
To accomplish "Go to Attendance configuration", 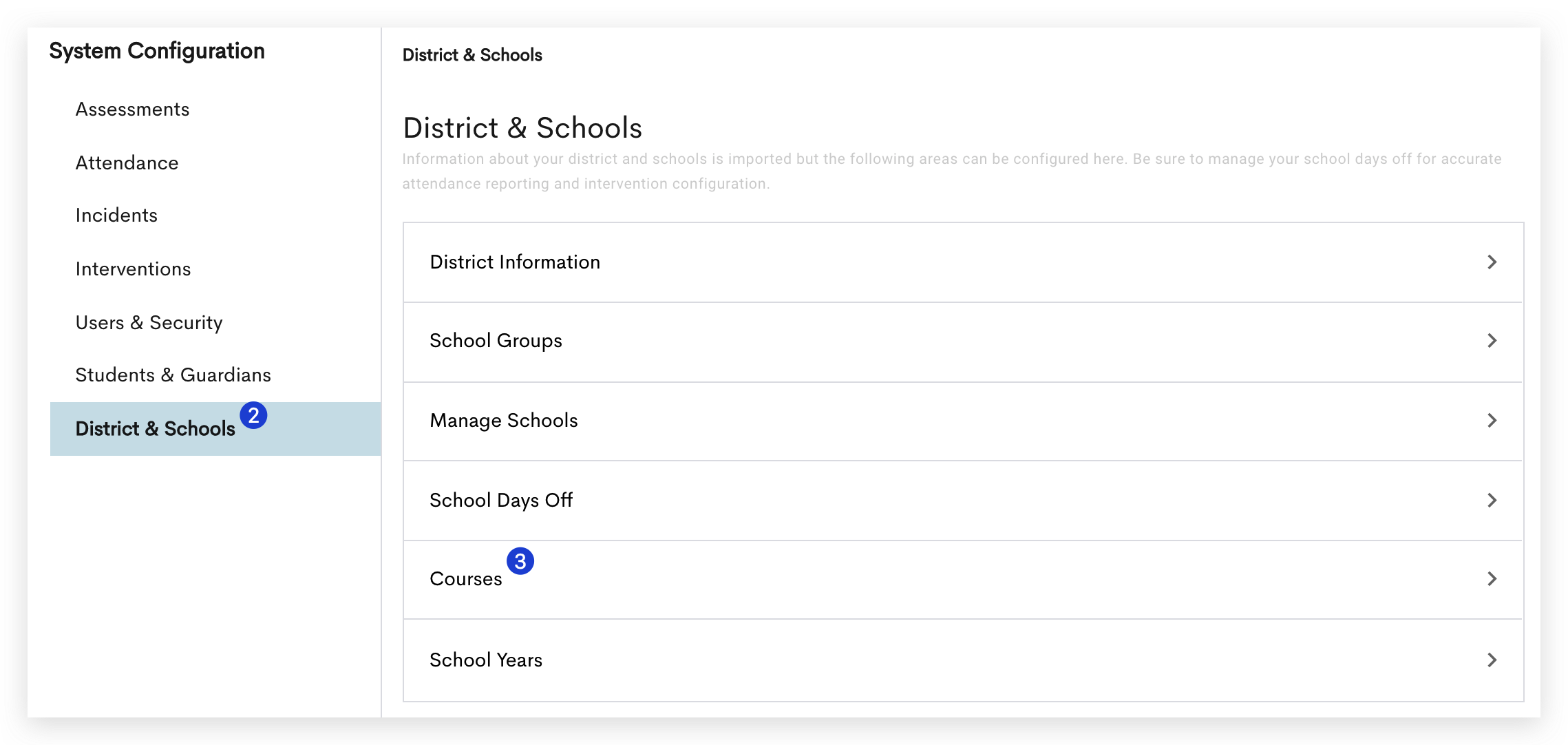I will pos(127,163).
